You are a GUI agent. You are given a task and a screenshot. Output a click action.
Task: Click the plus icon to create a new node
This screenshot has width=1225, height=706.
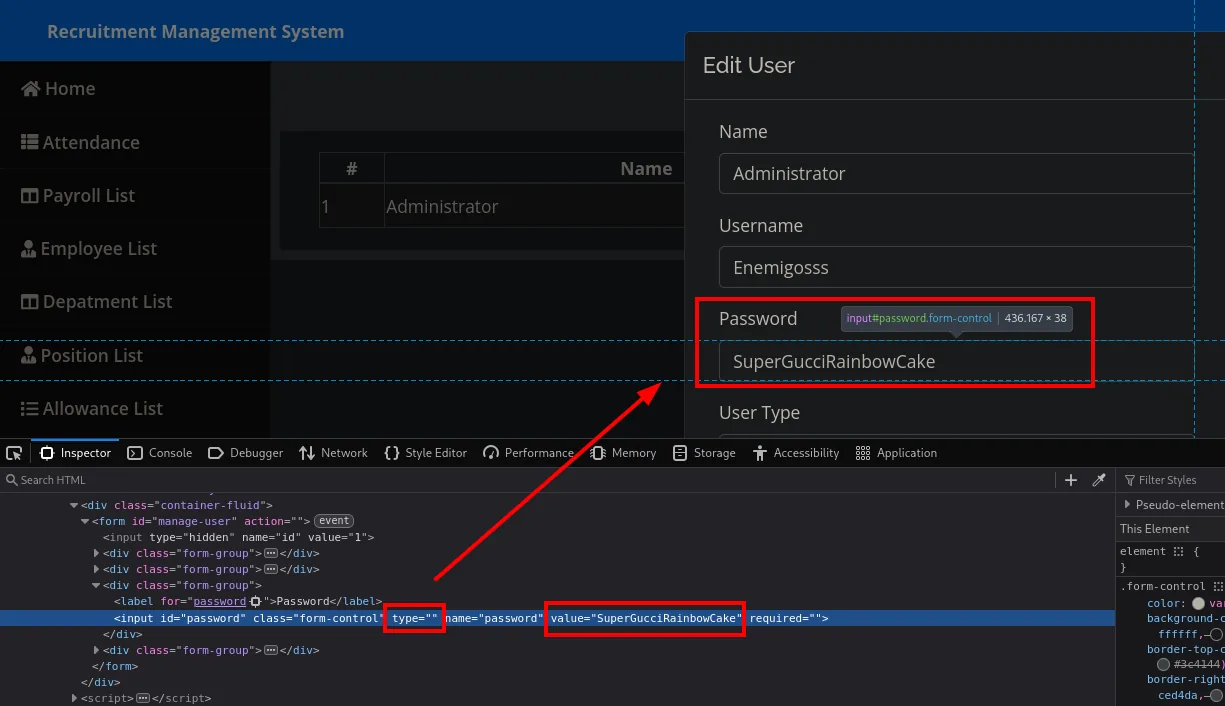[x=1071, y=480]
